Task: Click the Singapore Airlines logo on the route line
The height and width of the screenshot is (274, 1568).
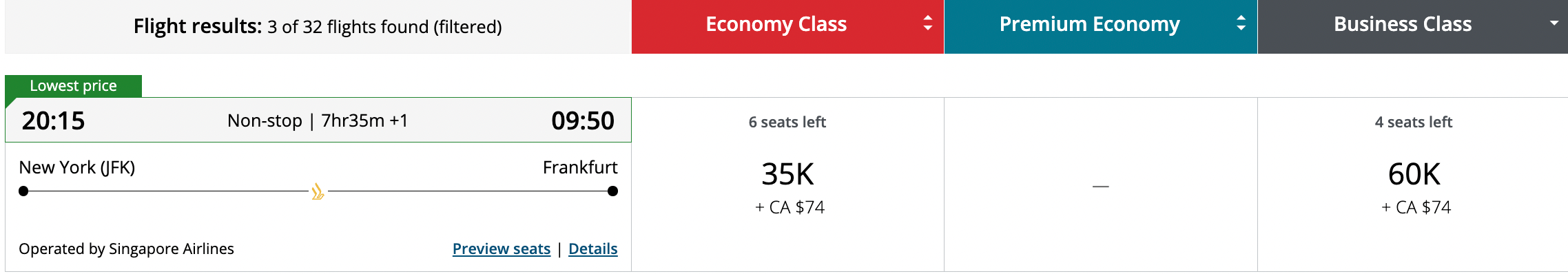Action: click(x=318, y=191)
